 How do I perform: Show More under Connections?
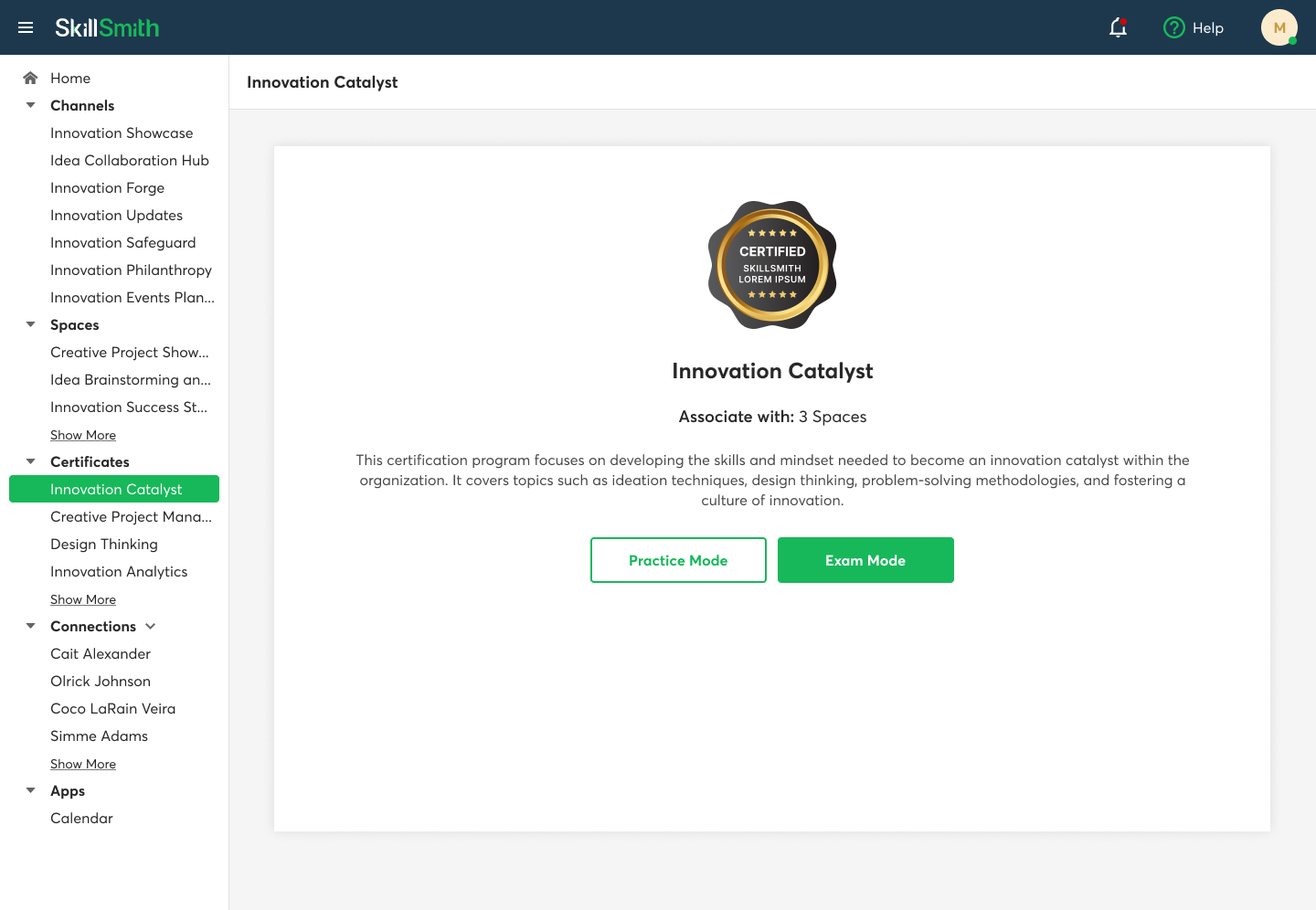83,764
